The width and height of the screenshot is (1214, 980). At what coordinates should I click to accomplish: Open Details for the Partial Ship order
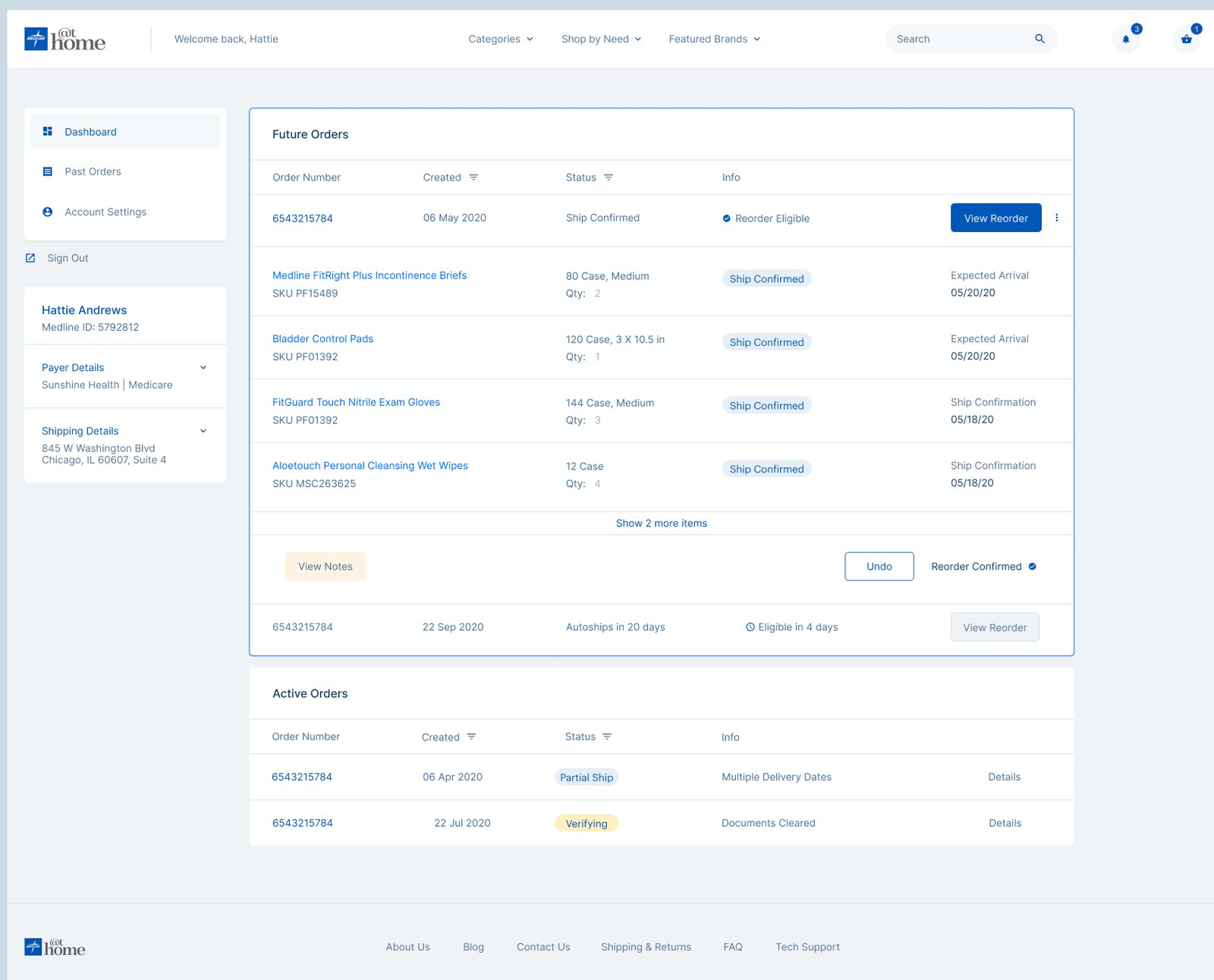1005,777
